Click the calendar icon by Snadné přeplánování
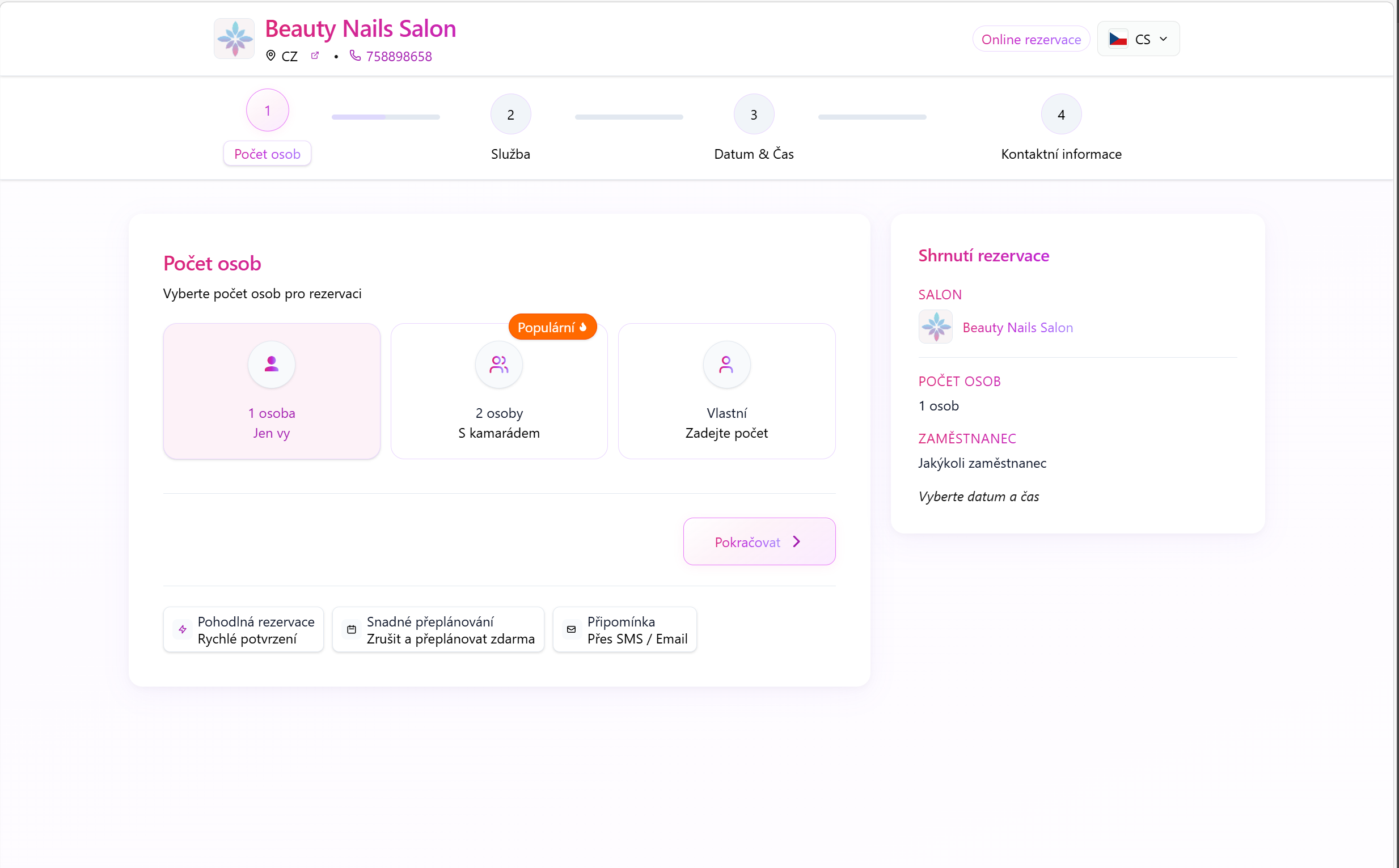 click(x=352, y=630)
